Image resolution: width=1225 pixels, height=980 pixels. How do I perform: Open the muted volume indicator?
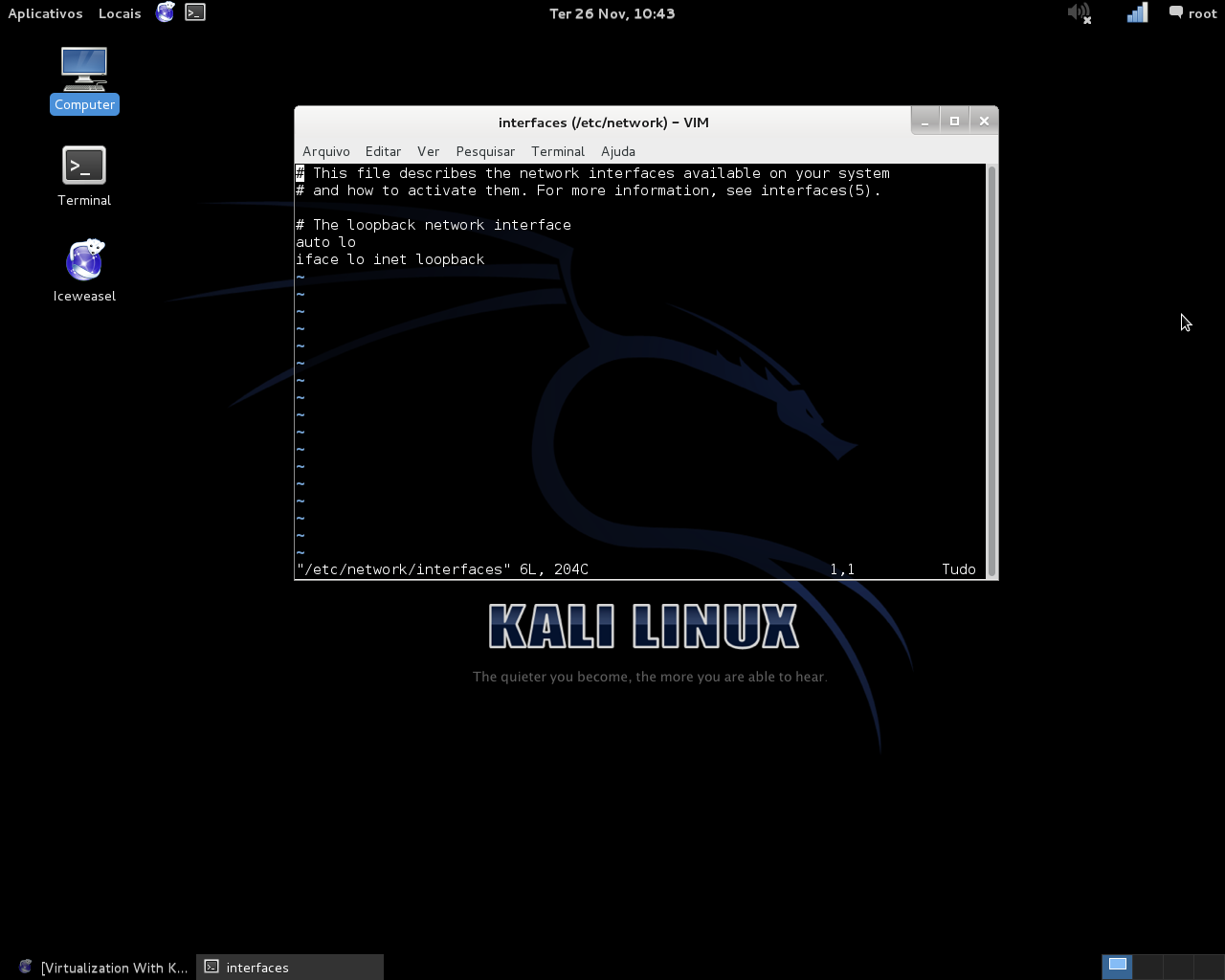1080,13
